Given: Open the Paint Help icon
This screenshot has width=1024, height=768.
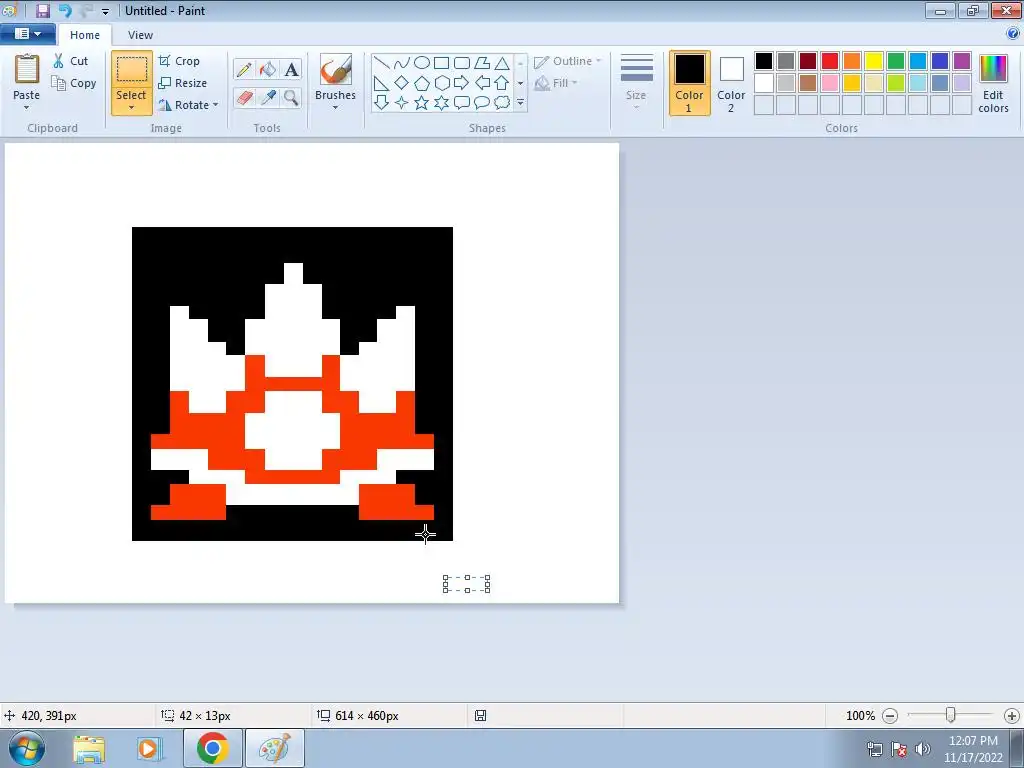Looking at the screenshot, I should [x=1013, y=33].
